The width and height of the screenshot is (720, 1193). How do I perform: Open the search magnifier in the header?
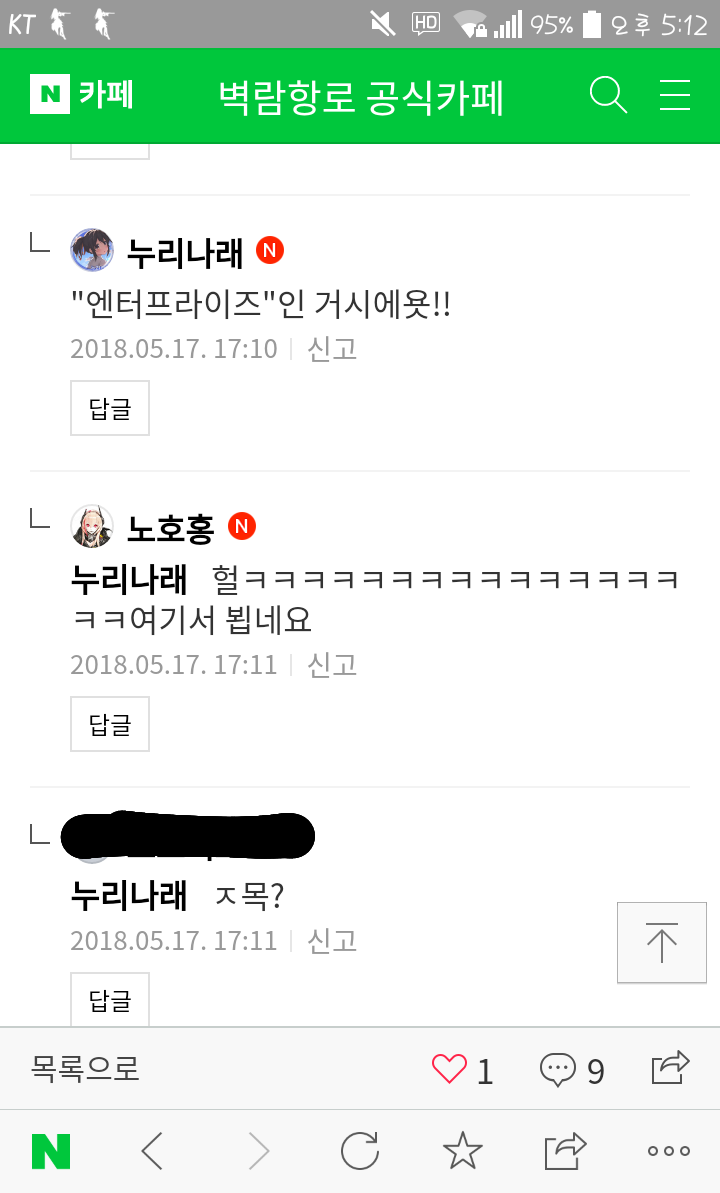(609, 95)
